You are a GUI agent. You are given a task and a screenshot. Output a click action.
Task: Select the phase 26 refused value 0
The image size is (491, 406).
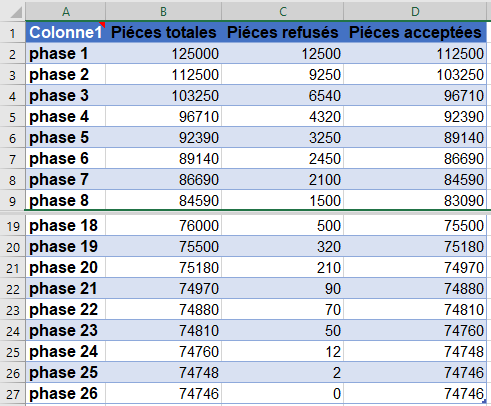coord(283,393)
